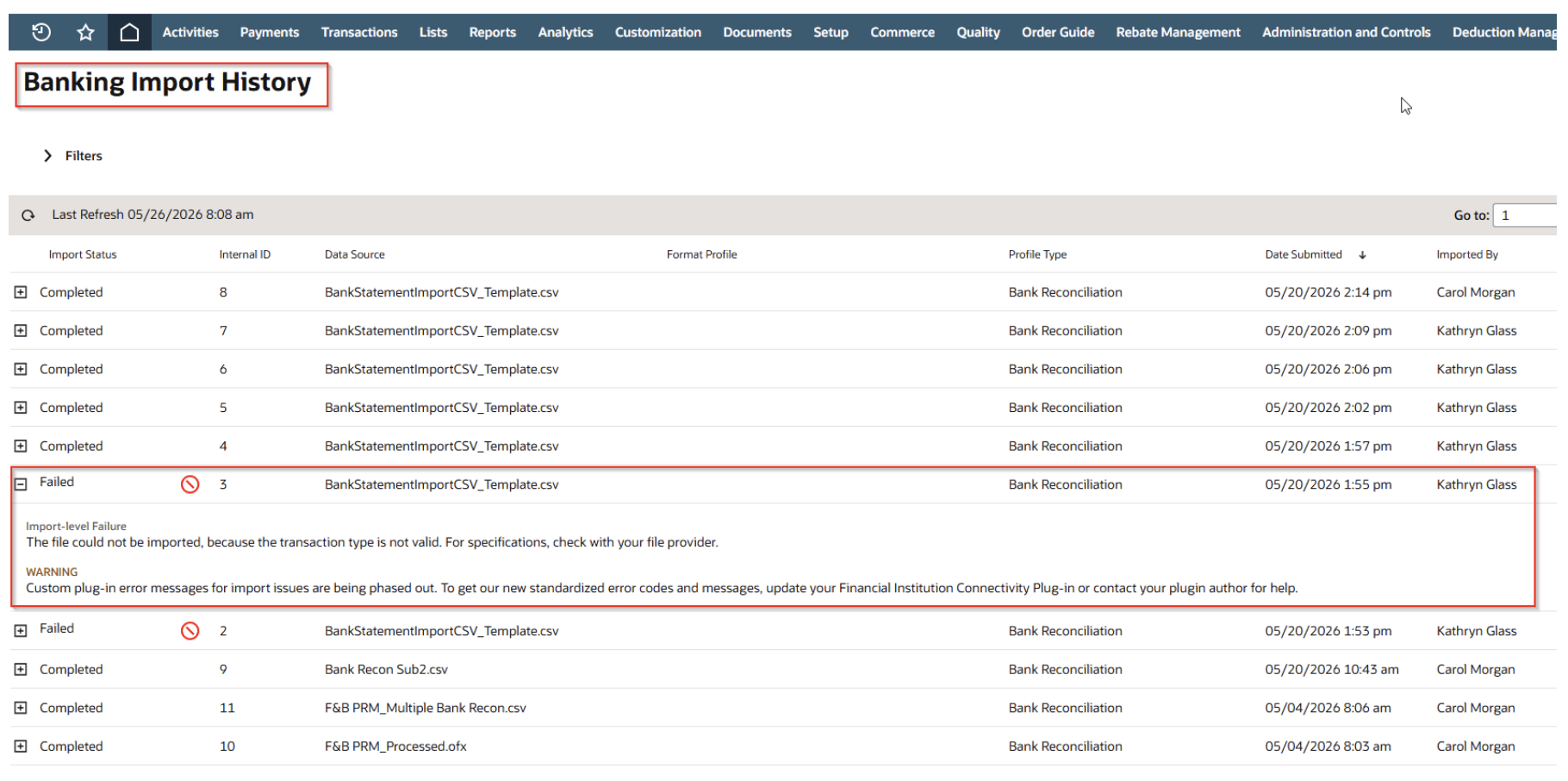Open the Administration and Controls menu
Image resolution: width=1568 pixels, height=781 pixels.
coord(1347,33)
